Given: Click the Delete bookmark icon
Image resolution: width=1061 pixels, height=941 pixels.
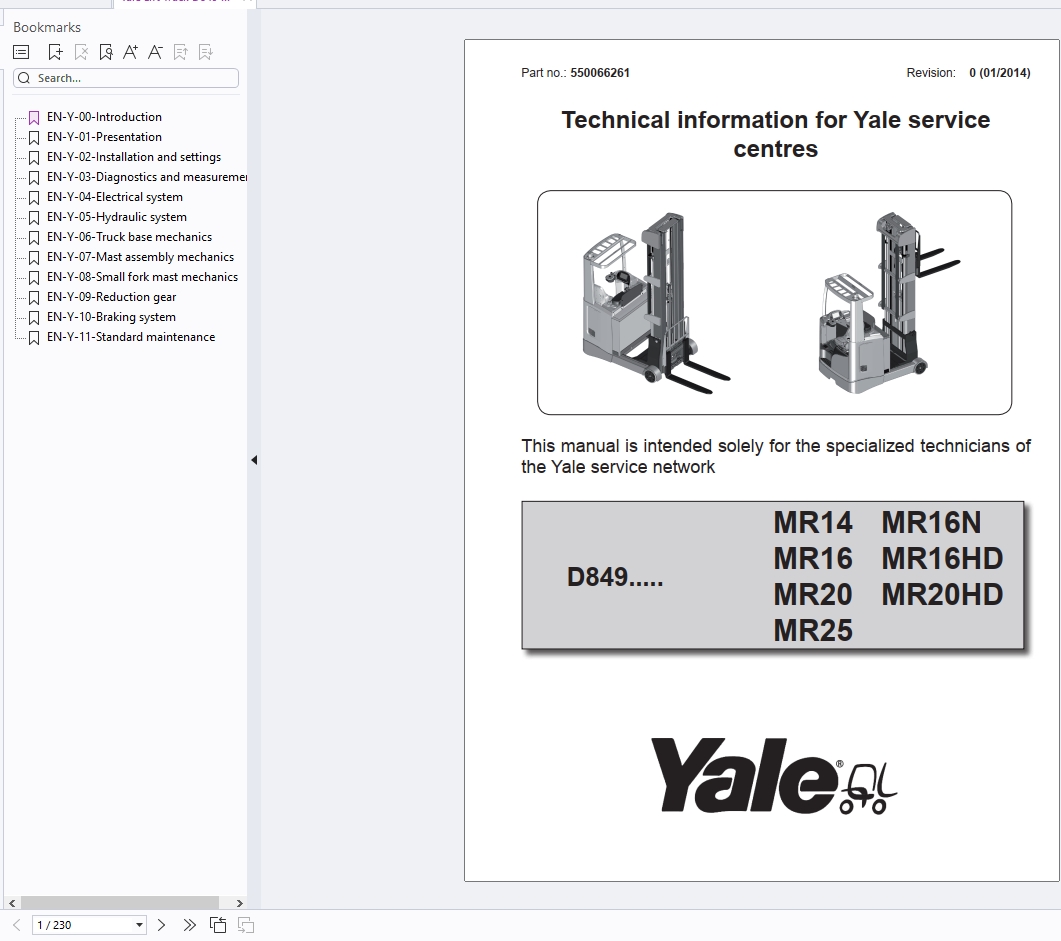Looking at the screenshot, I should [x=80, y=51].
